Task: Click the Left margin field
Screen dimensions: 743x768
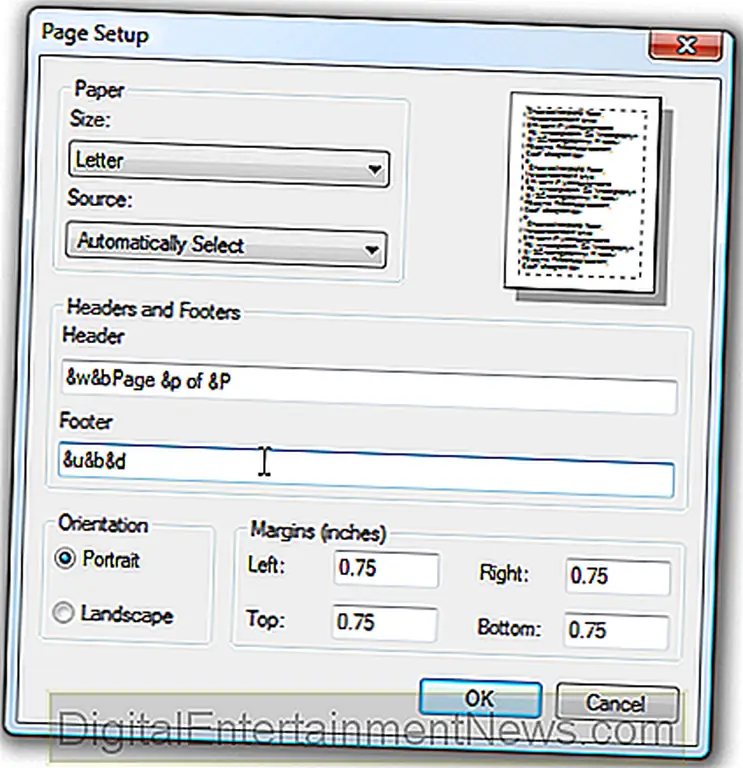Action: pos(386,569)
